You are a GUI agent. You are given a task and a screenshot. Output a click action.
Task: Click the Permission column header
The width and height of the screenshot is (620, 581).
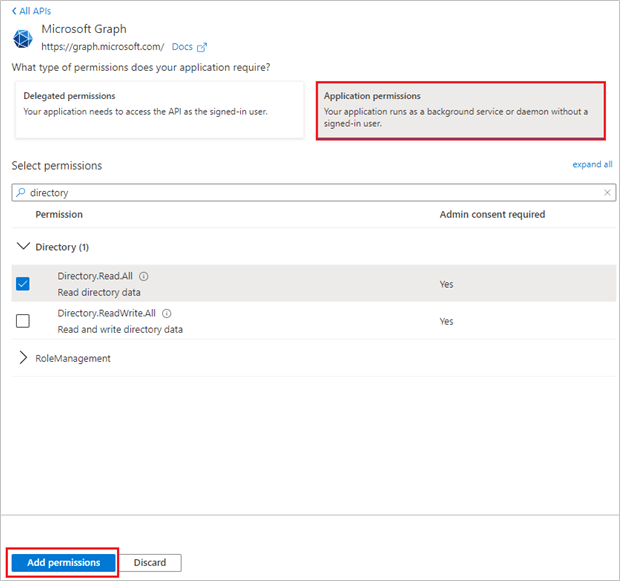pyautogui.click(x=59, y=214)
